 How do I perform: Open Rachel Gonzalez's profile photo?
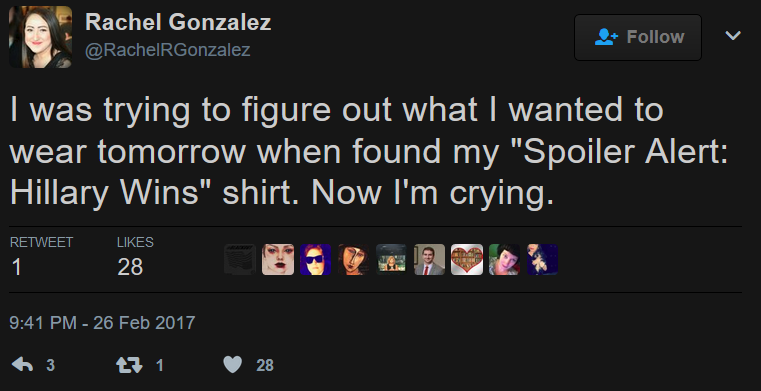point(40,37)
